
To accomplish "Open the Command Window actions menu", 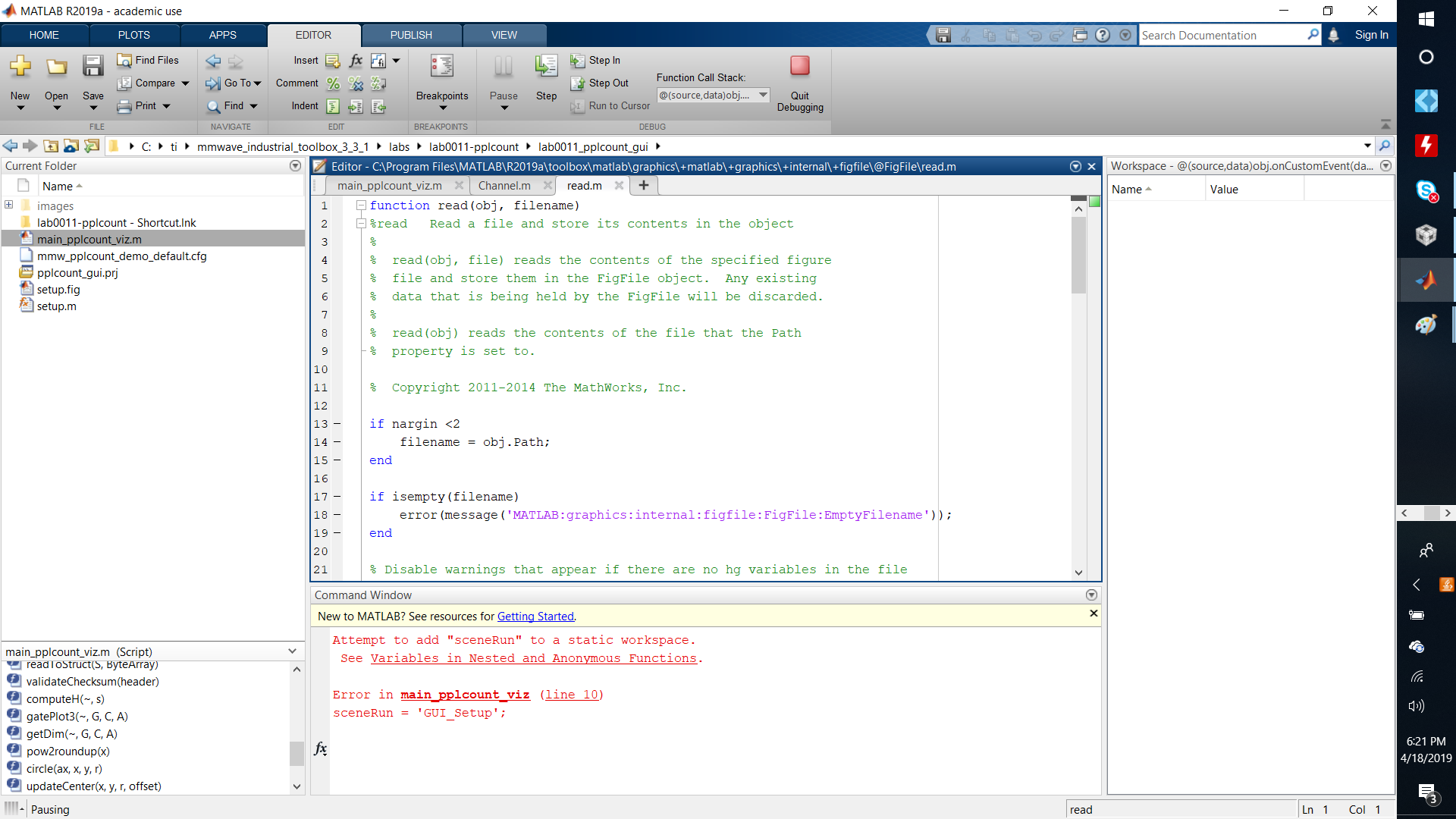I will click(1091, 595).
